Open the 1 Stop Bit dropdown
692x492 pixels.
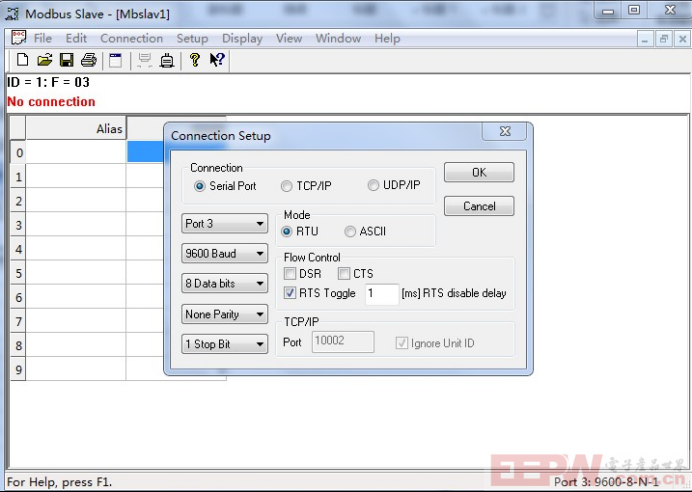(225, 344)
